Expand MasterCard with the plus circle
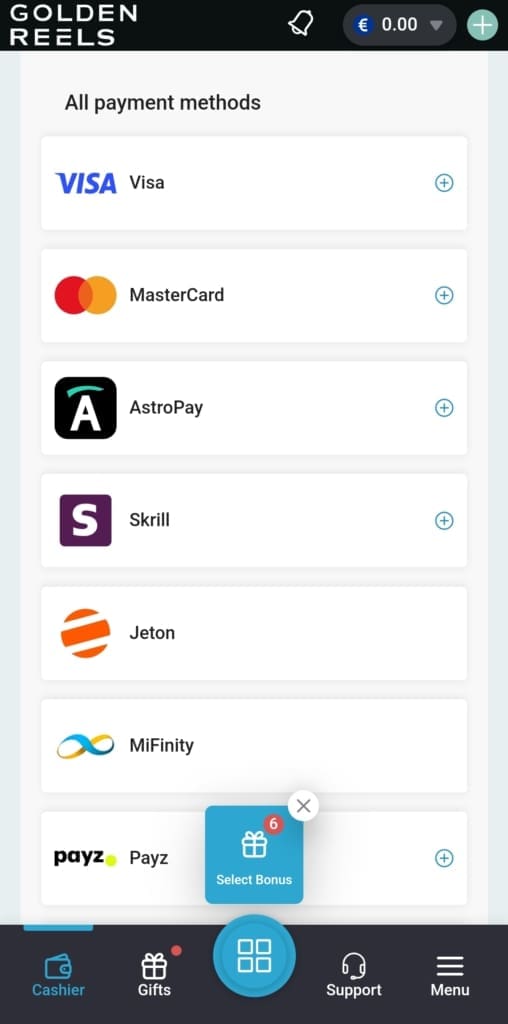Screen dimensions: 508x1024 pyautogui.click(x=444, y=295)
